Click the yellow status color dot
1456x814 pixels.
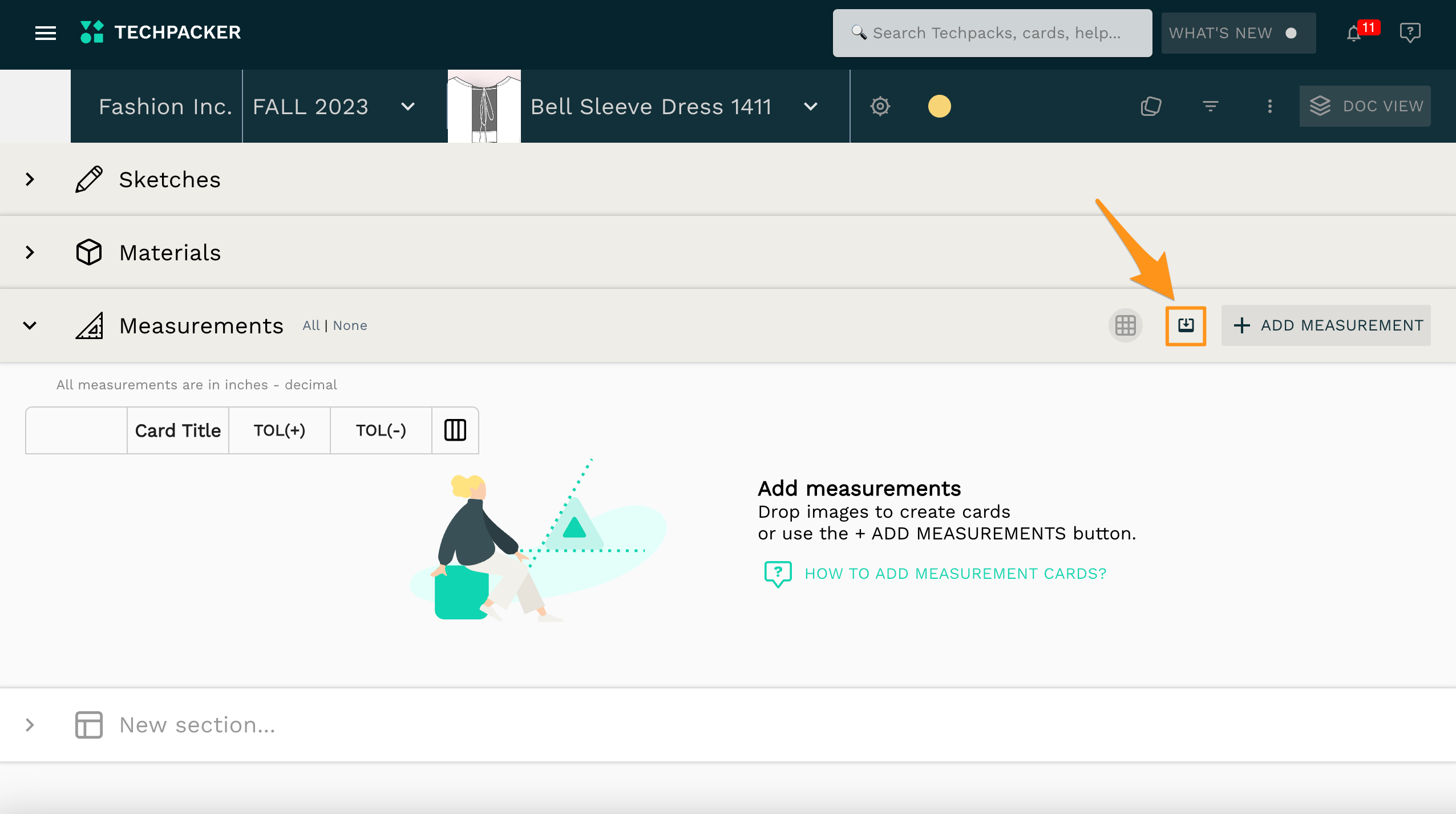(939, 106)
